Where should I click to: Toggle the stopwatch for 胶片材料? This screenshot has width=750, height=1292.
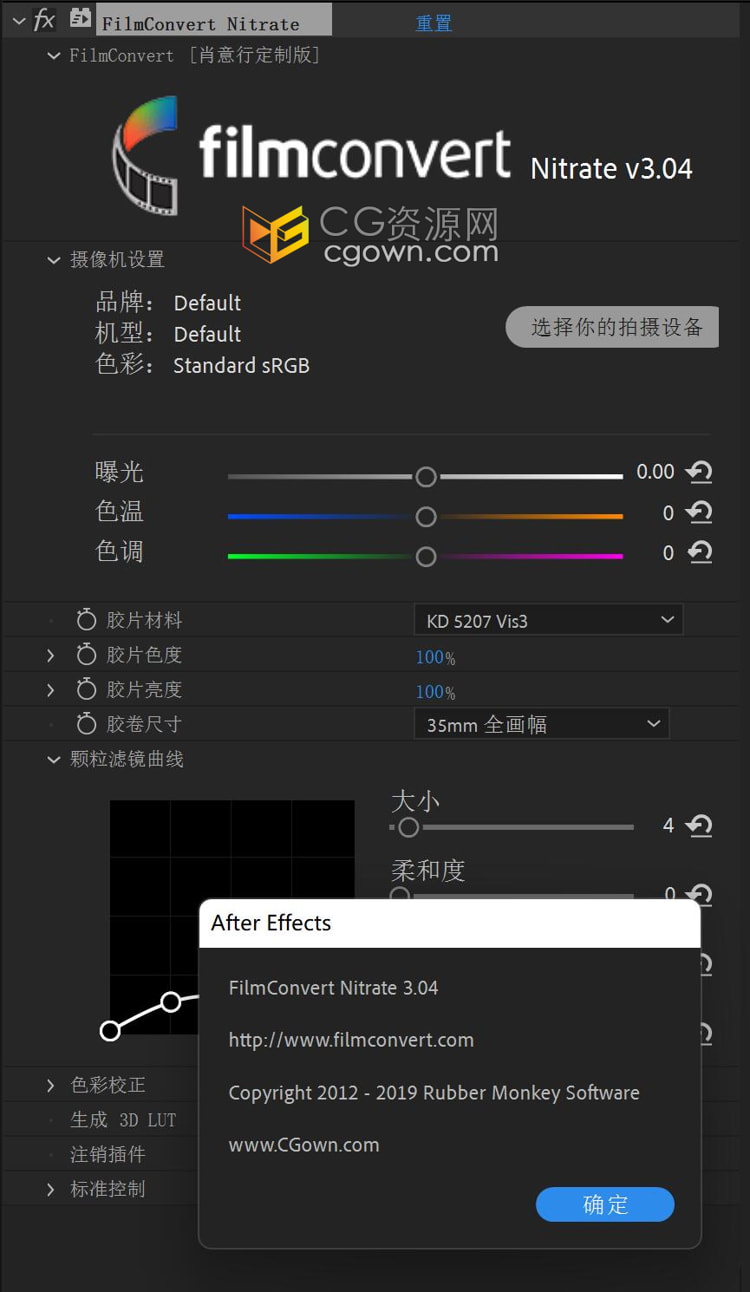(86, 620)
